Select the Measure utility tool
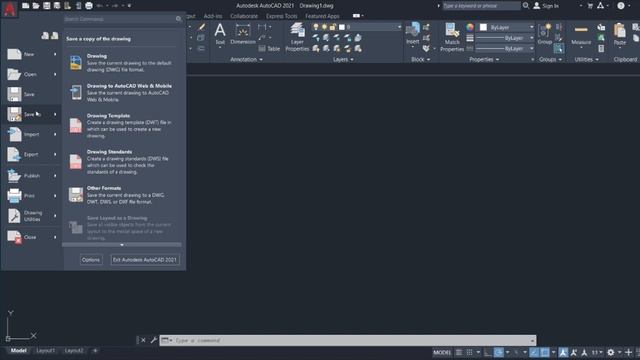 581,30
